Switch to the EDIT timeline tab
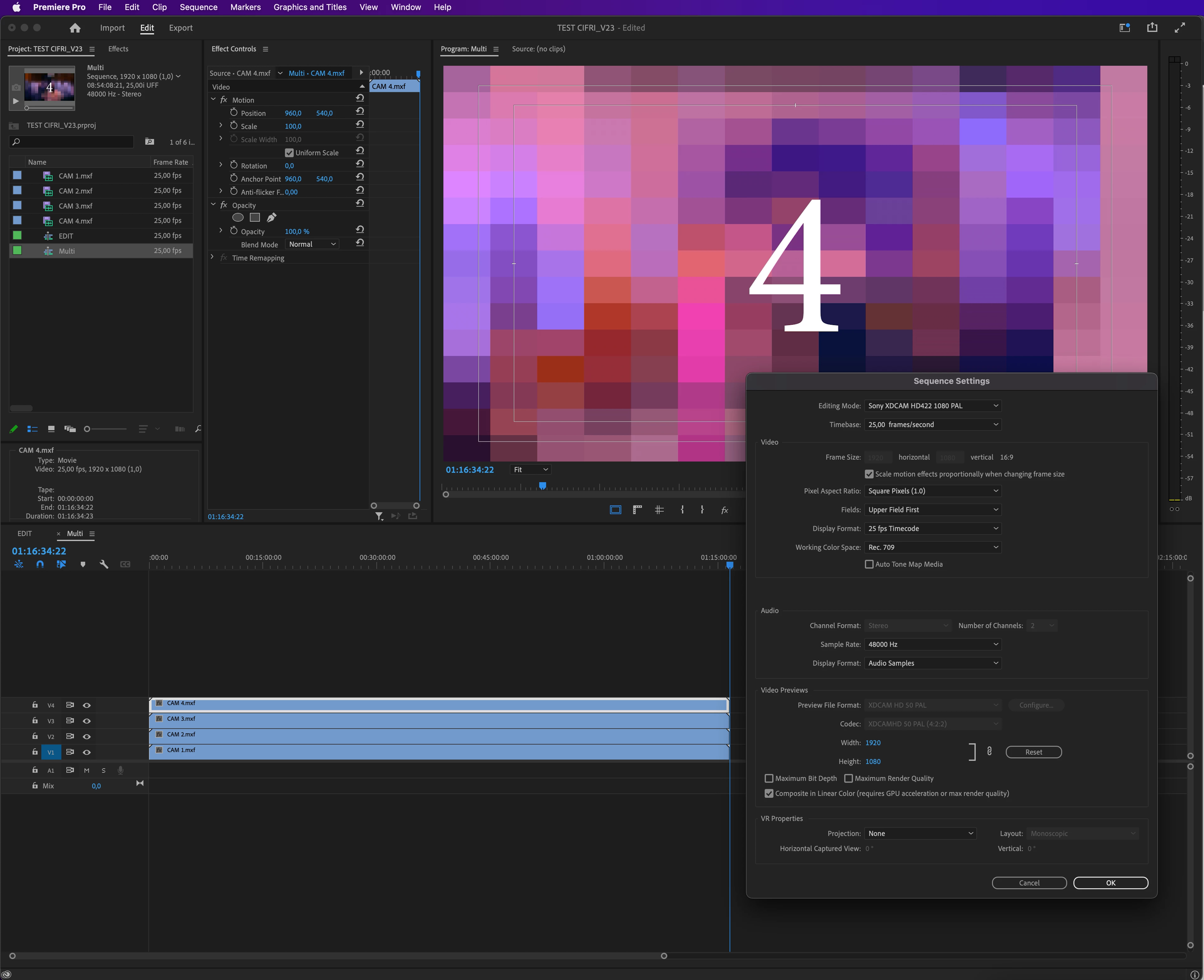This screenshot has height=980, width=1204. coord(25,534)
